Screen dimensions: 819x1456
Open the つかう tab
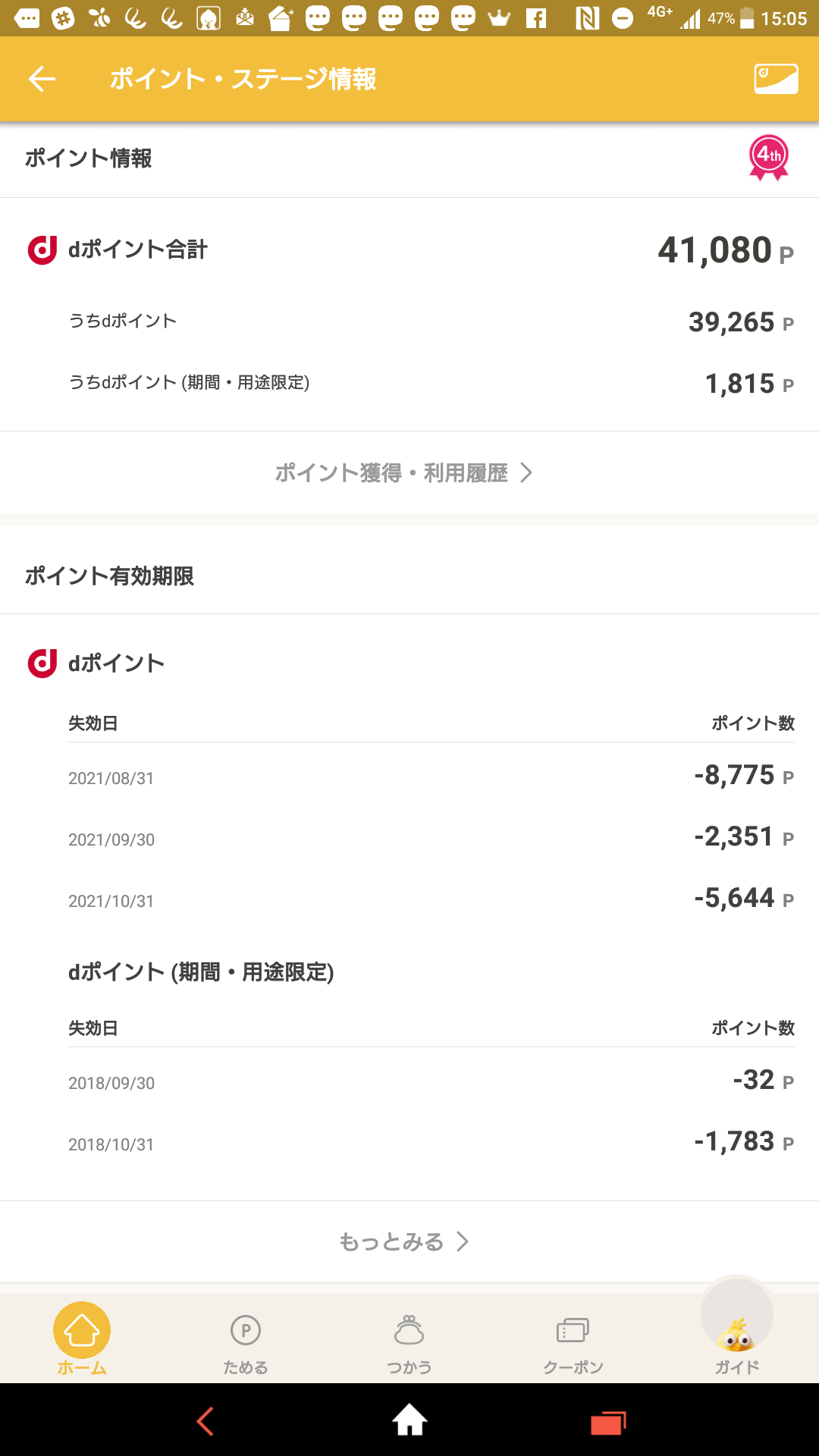tap(409, 1344)
